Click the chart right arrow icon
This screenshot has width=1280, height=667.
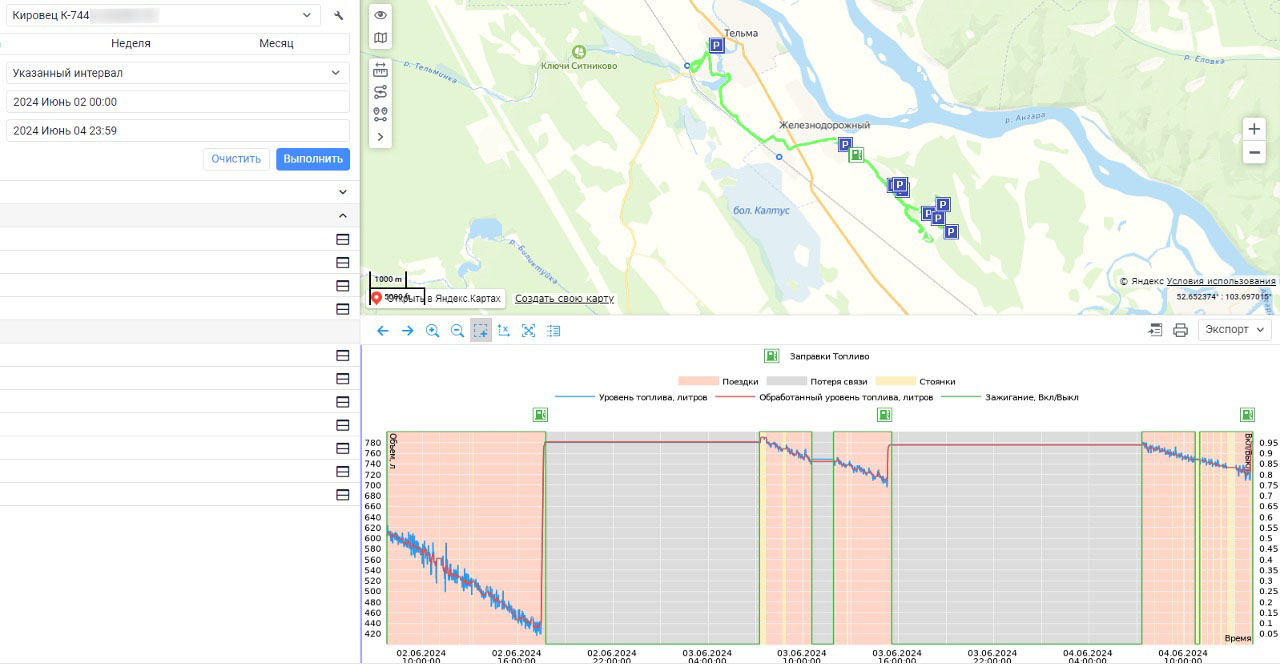[407, 331]
